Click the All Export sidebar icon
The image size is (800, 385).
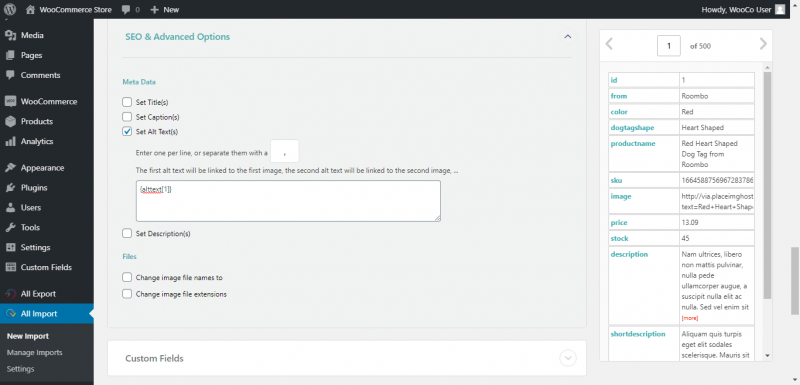click(x=10, y=294)
